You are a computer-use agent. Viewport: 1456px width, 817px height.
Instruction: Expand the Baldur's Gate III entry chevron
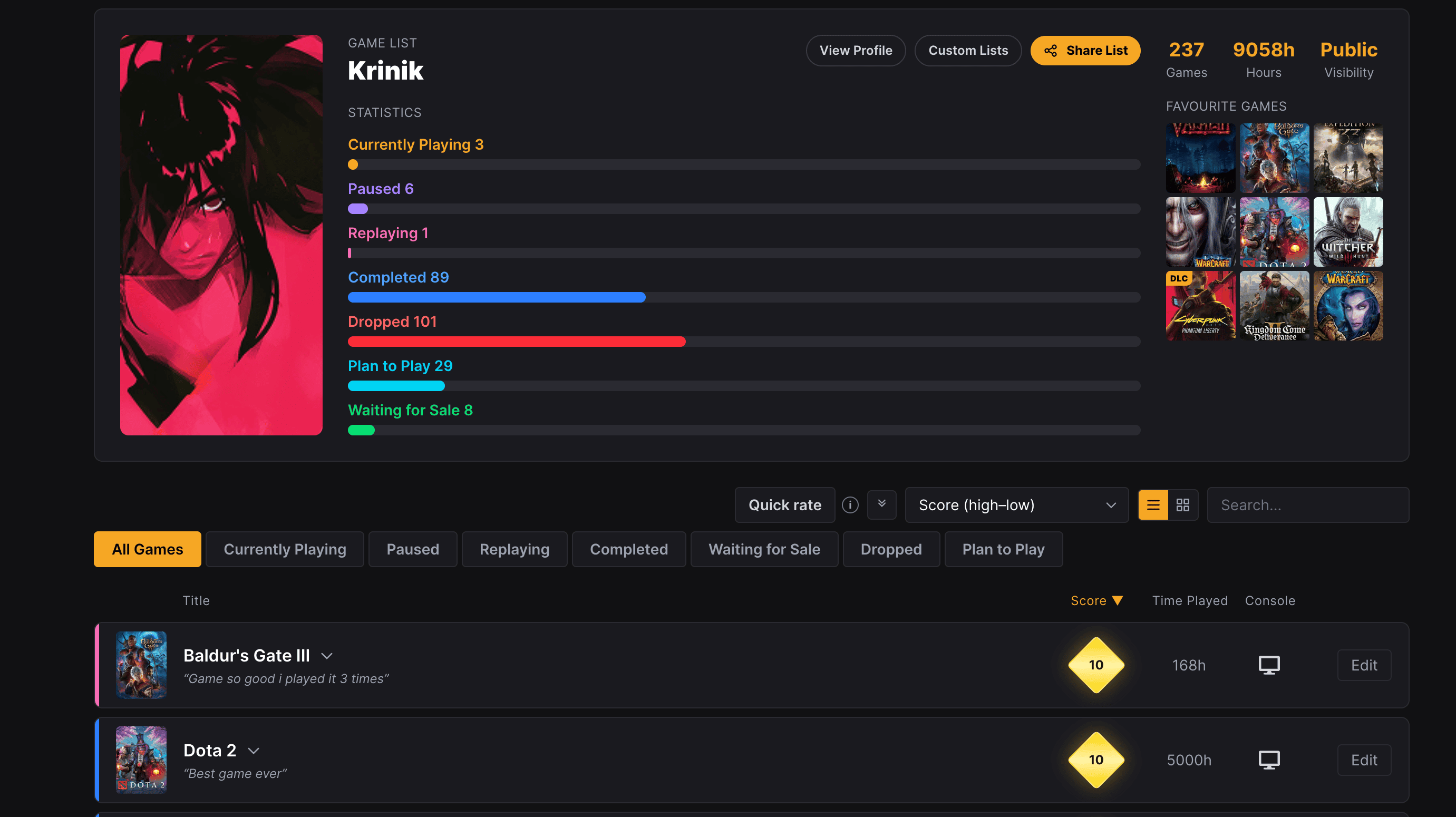click(x=326, y=656)
